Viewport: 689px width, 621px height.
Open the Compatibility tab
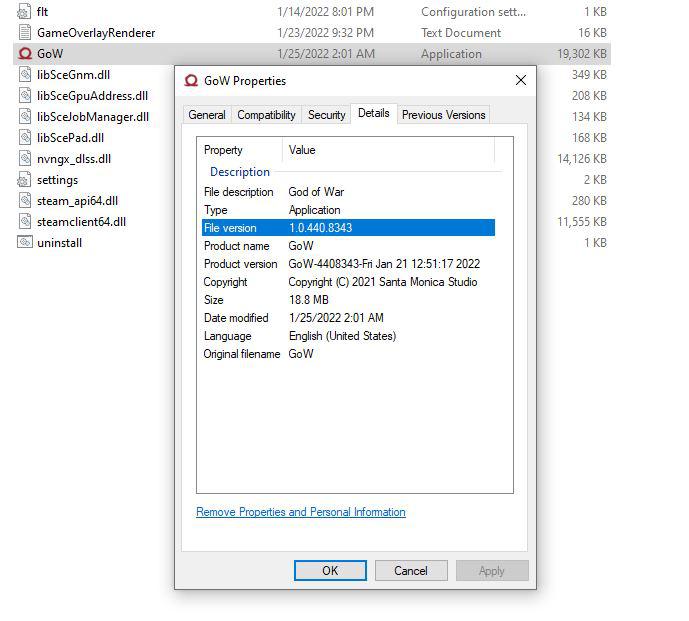coord(266,115)
